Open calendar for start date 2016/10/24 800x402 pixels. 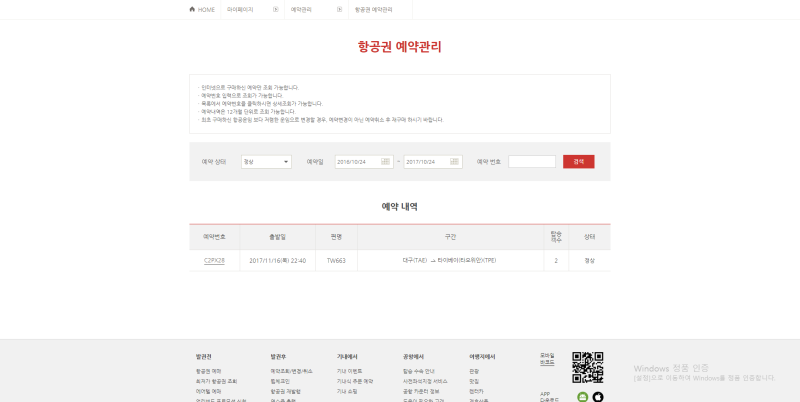(x=385, y=162)
